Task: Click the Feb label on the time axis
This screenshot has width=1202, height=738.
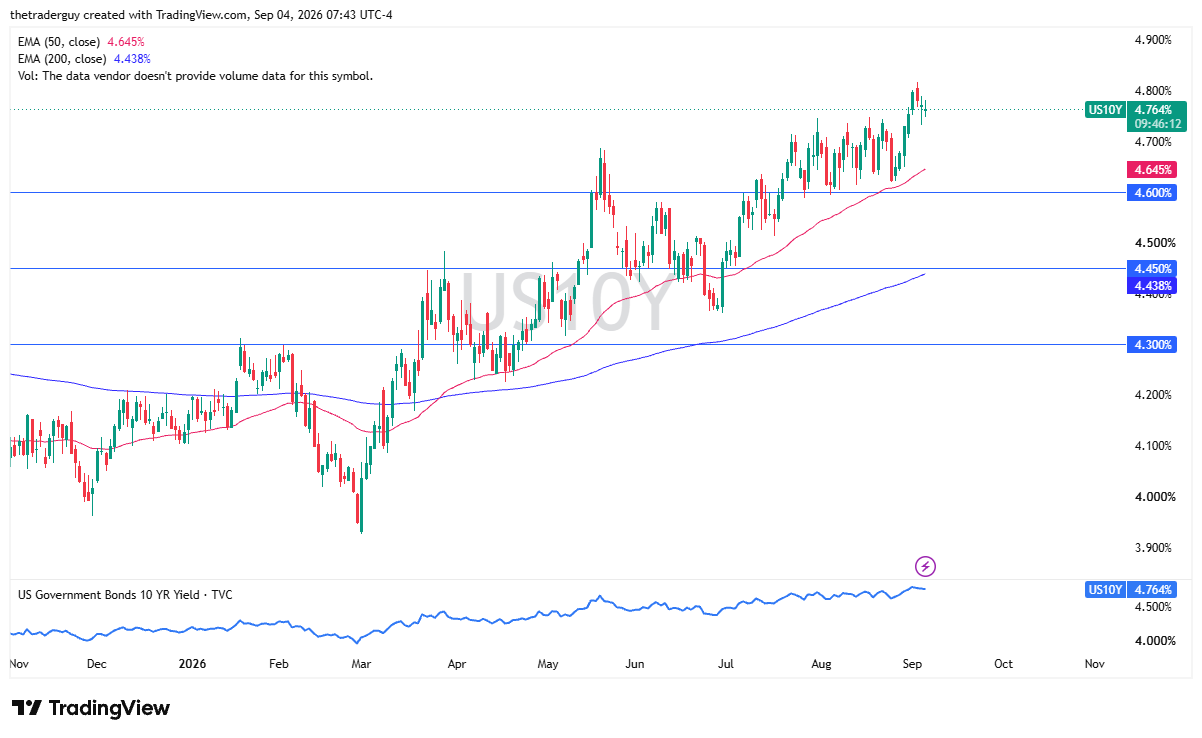Action: click(279, 663)
